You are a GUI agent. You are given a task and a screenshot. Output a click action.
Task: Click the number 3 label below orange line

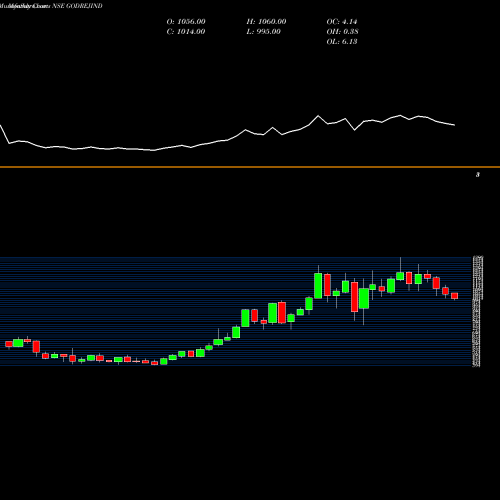click(478, 175)
